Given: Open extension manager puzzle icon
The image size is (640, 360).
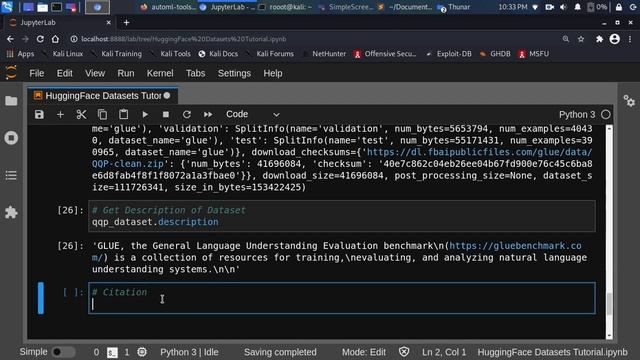Looking at the screenshot, I should coord(11,212).
